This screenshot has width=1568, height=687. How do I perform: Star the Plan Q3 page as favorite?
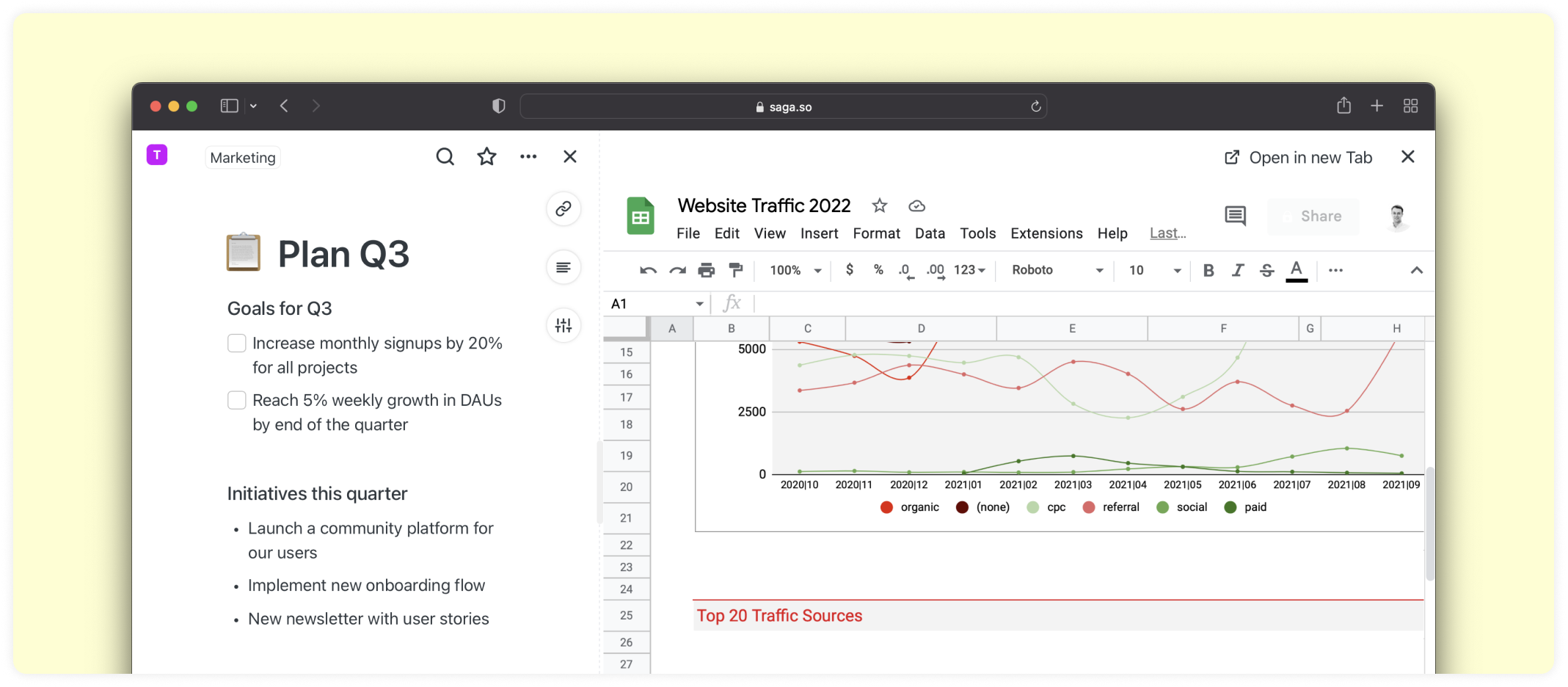pos(486,156)
